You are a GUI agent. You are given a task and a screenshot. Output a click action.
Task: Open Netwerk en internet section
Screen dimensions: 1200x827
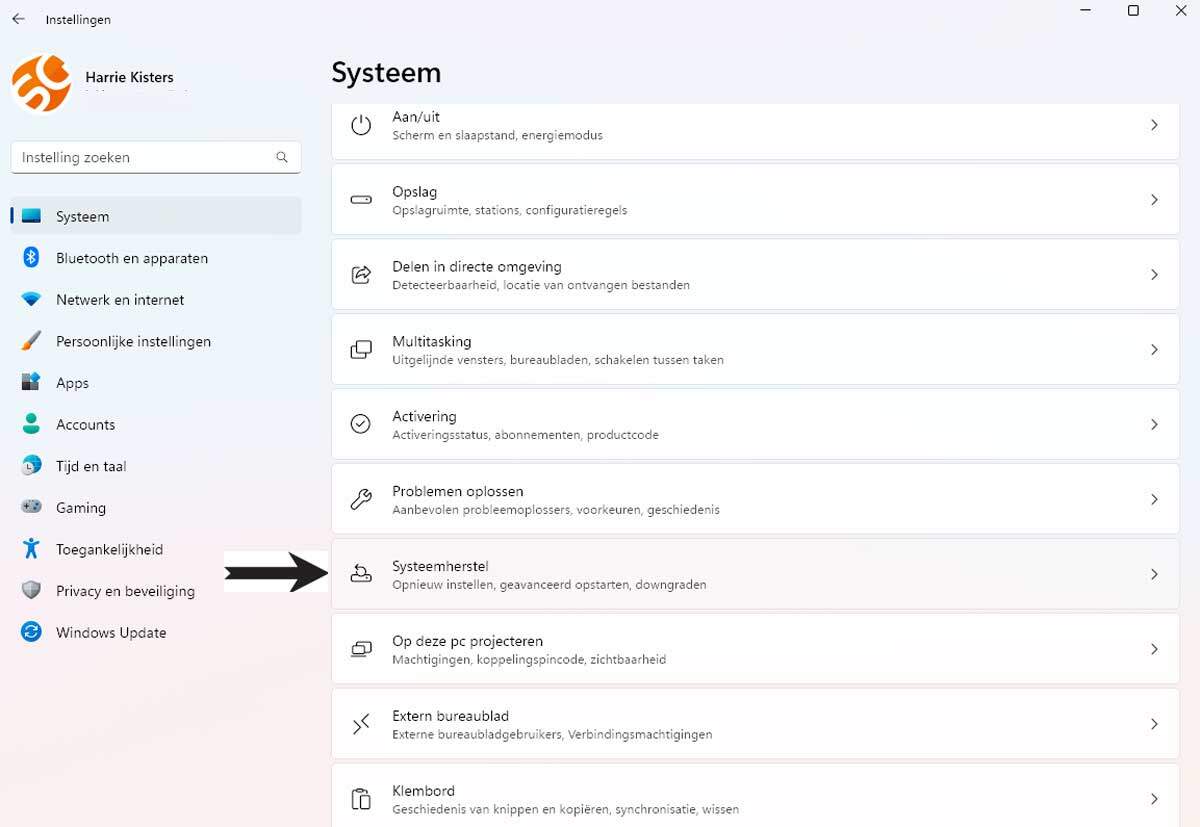click(120, 300)
